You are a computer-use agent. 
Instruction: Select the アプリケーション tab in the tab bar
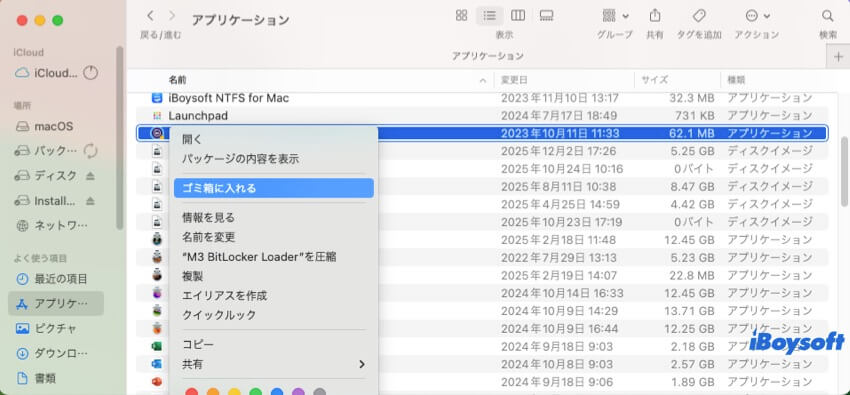(x=488, y=56)
